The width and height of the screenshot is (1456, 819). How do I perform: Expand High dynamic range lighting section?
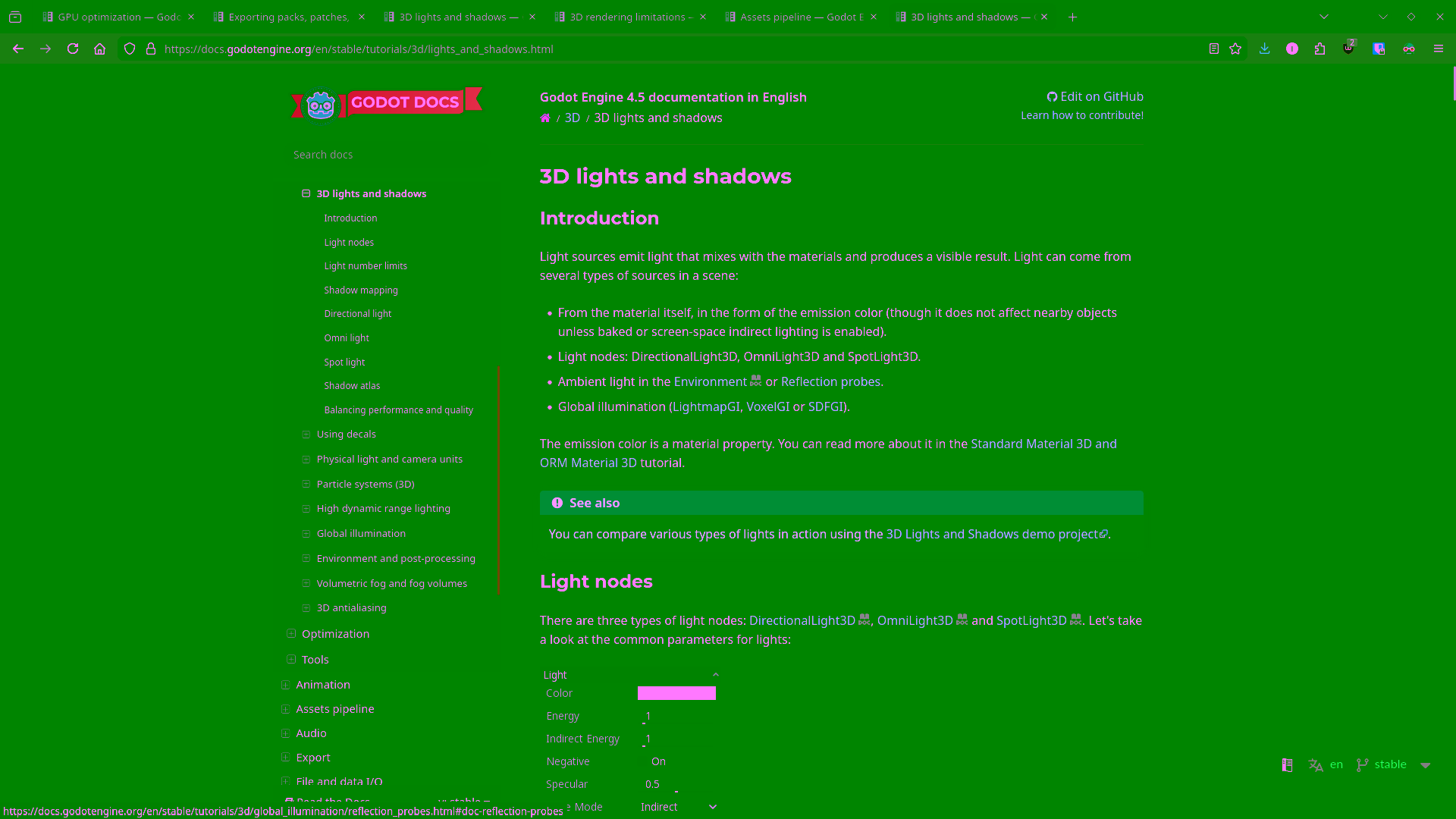(x=306, y=509)
